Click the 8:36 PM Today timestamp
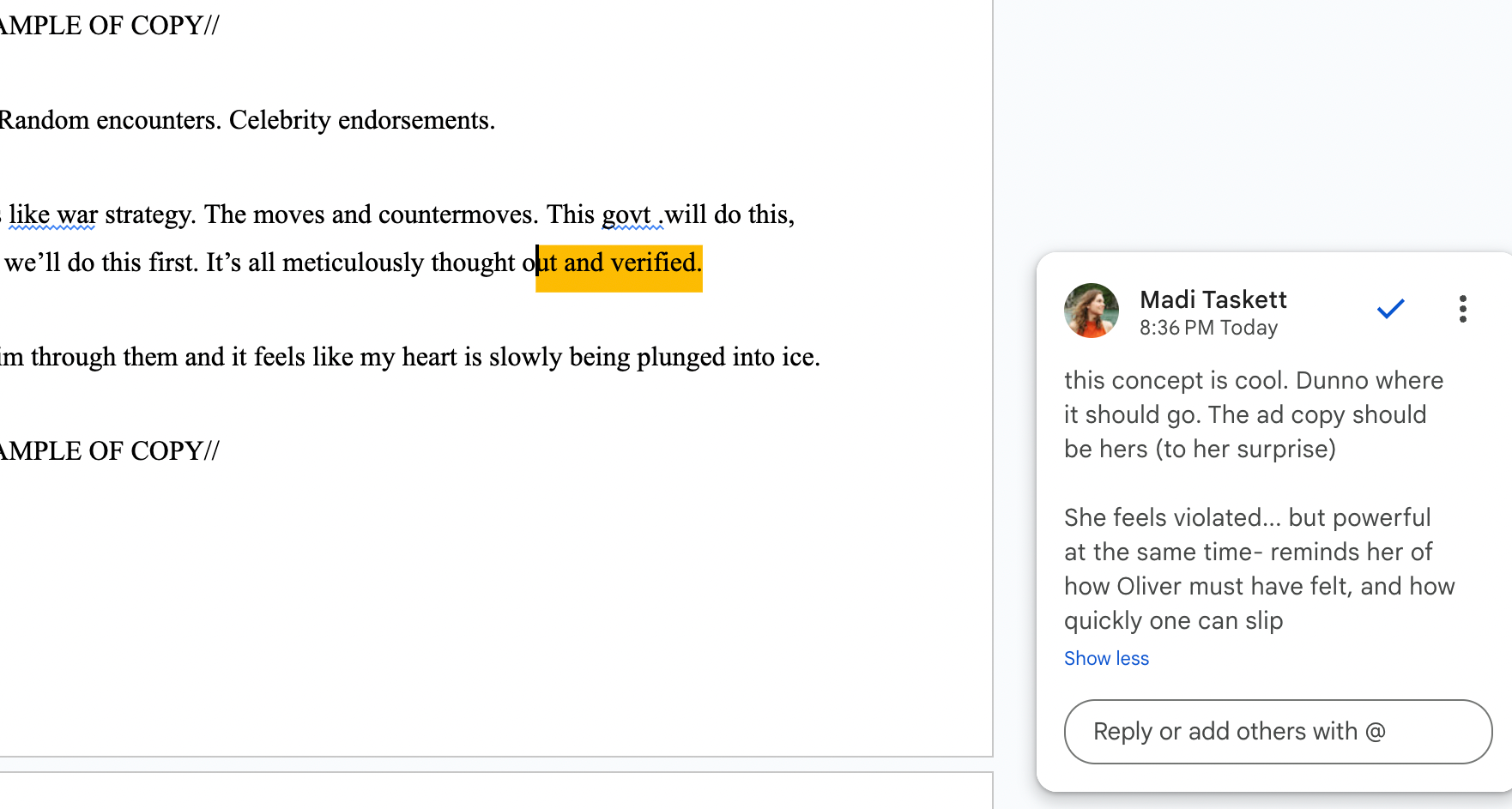The height and width of the screenshot is (809, 1512). tap(1208, 328)
